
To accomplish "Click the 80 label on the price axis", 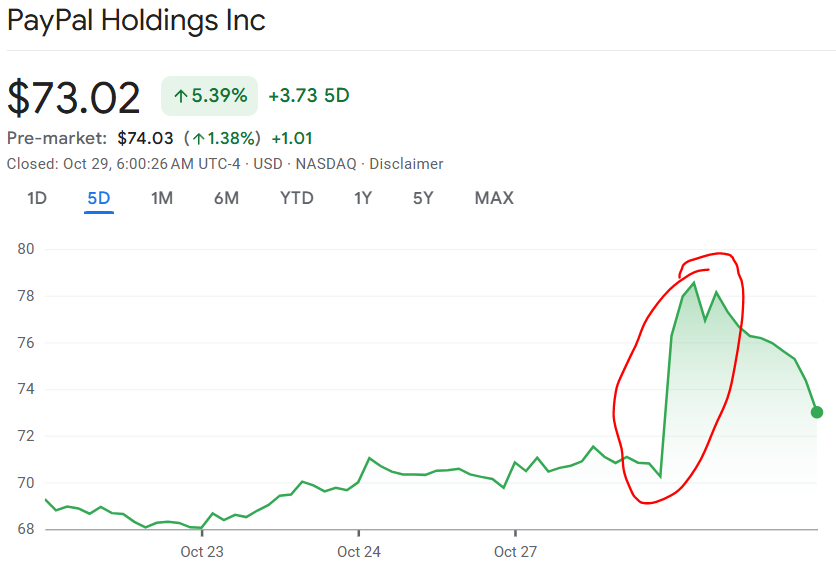I will [27, 249].
